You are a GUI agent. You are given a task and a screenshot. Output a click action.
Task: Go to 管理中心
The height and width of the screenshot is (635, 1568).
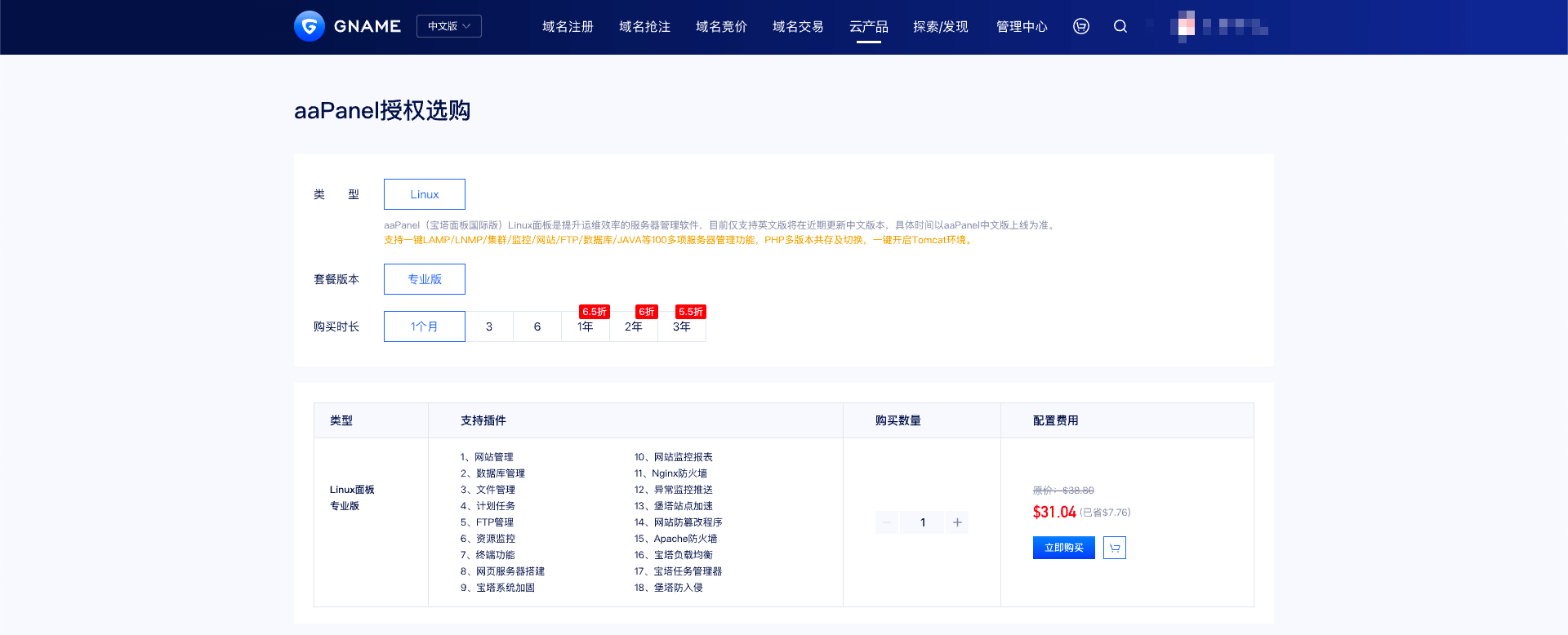point(1022,27)
